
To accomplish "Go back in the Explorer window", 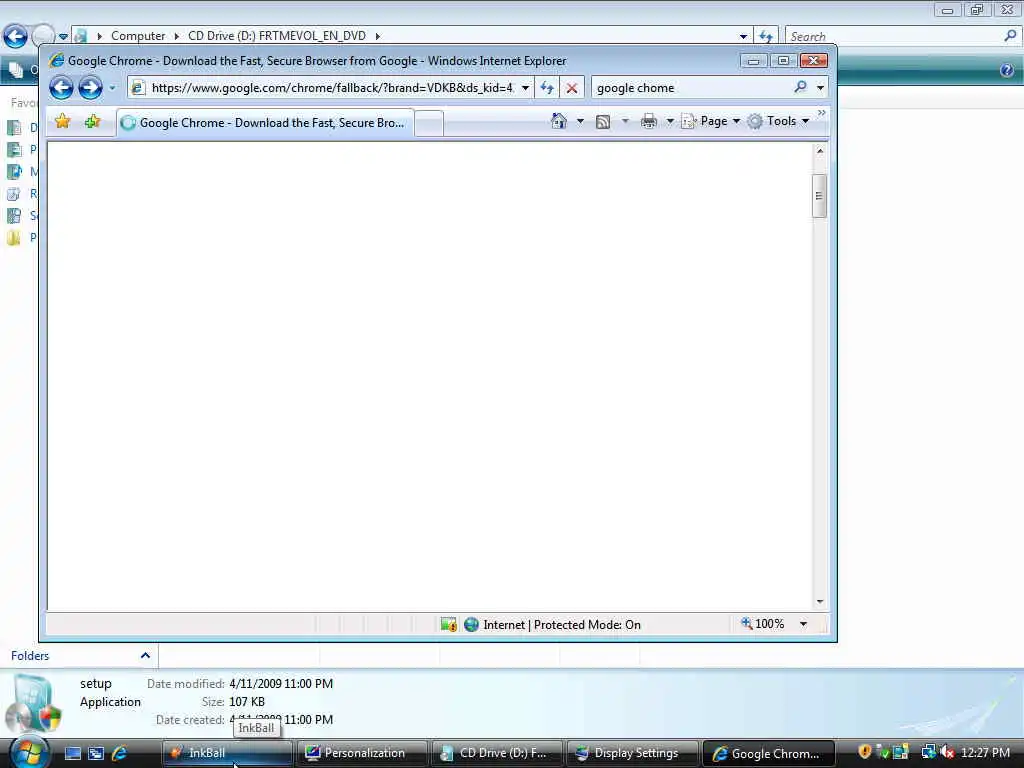I will point(16,37).
